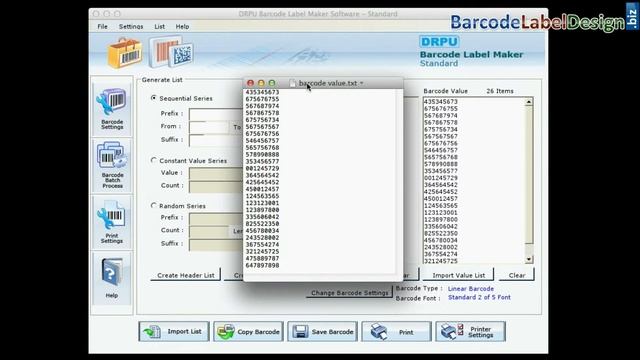The width and height of the screenshot is (640, 360).
Task: Click scroll up arrow in Barcode Value list
Action: (529, 102)
